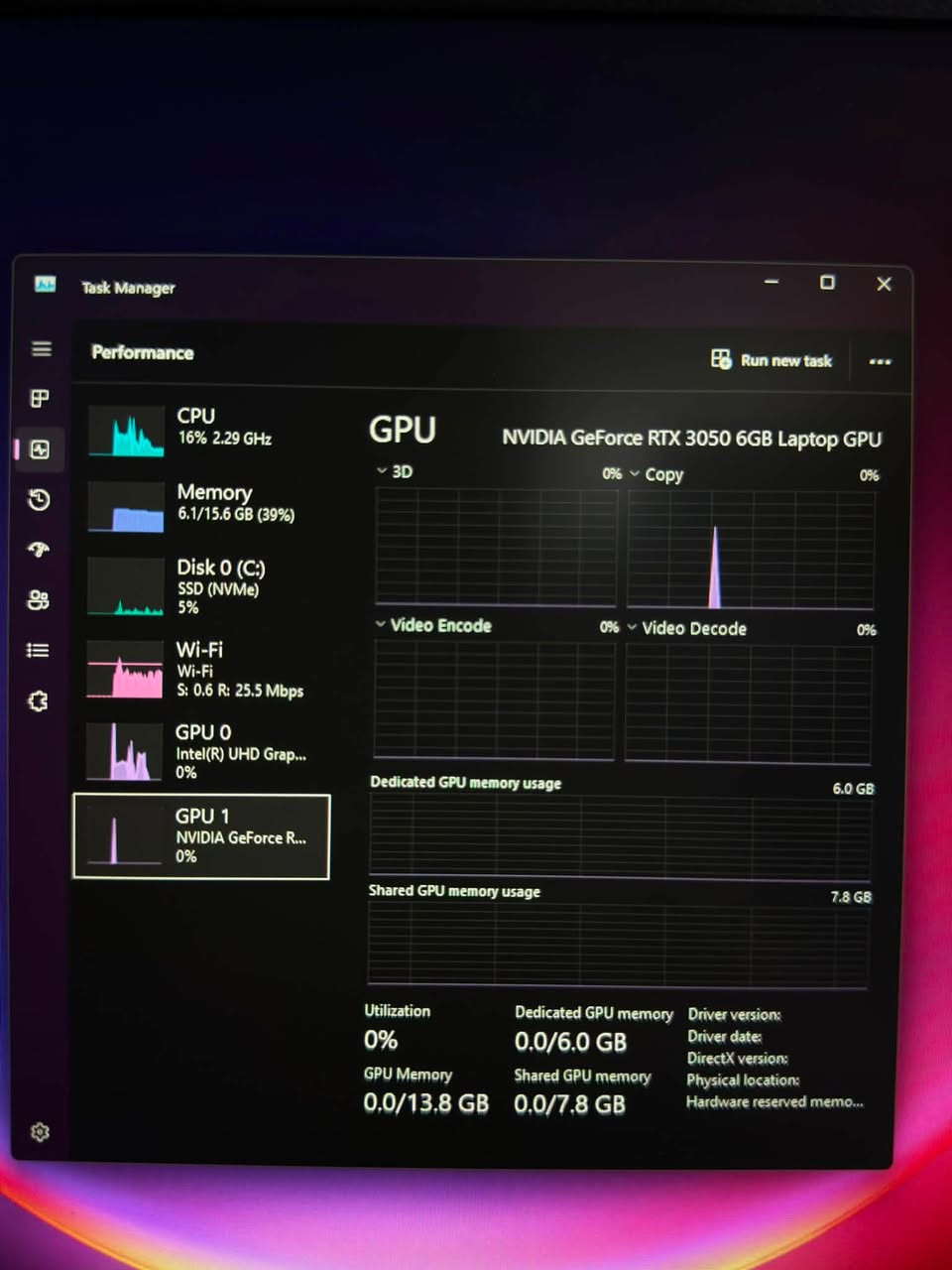The height and width of the screenshot is (1270, 952).
Task: Open the Details list page icon
Action: (x=38, y=650)
